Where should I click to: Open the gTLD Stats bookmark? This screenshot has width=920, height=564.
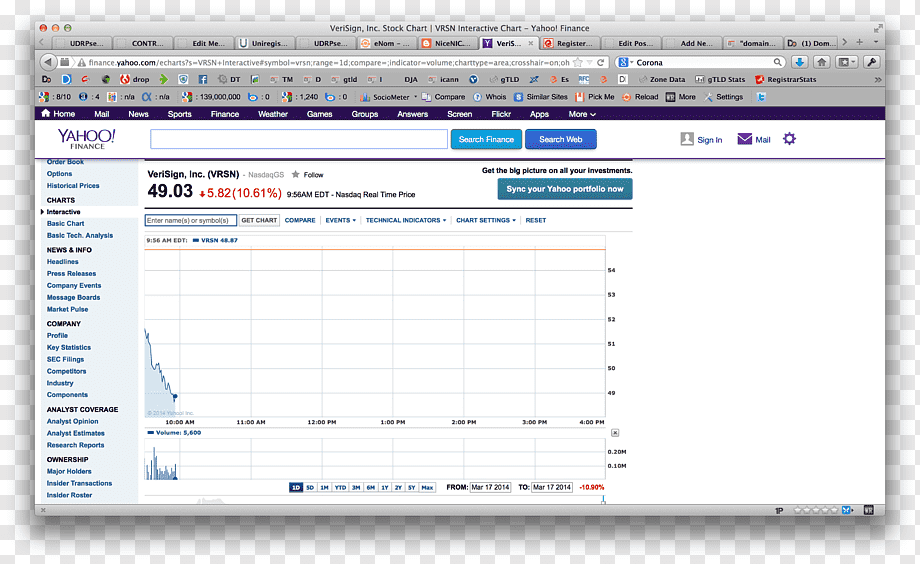(720, 79)
